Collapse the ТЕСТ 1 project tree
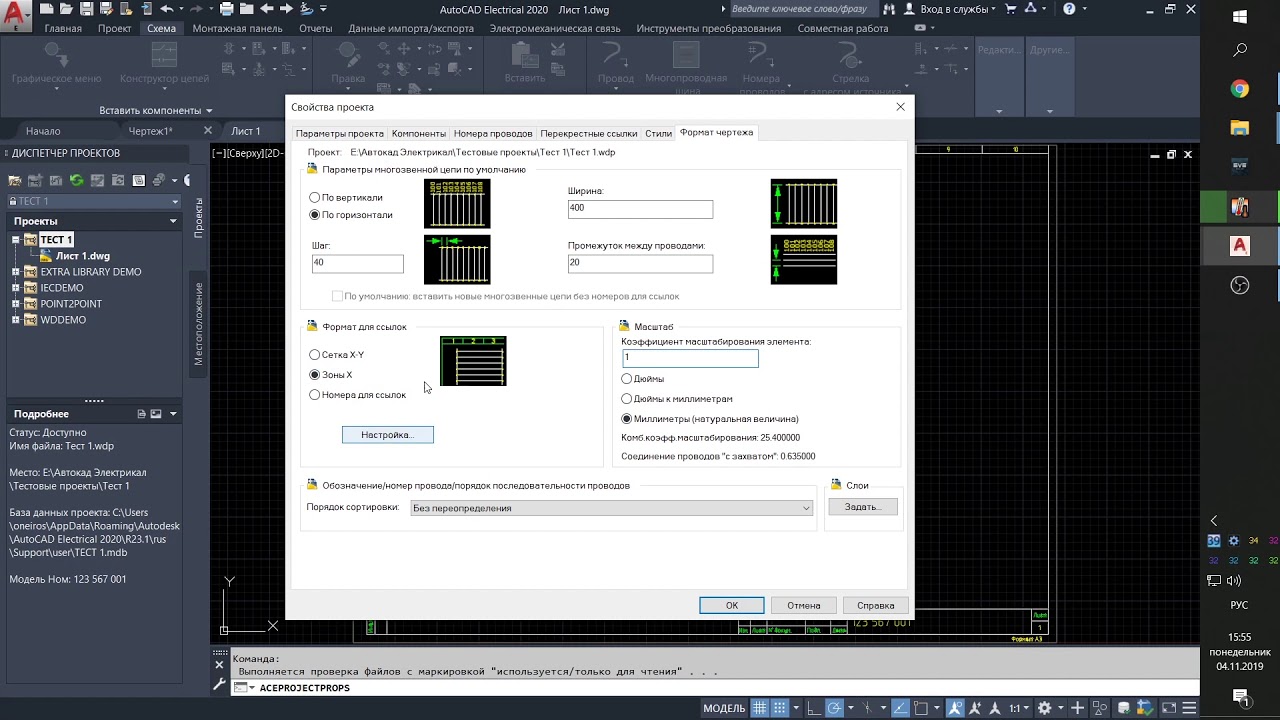 click(x=16, y=240)
